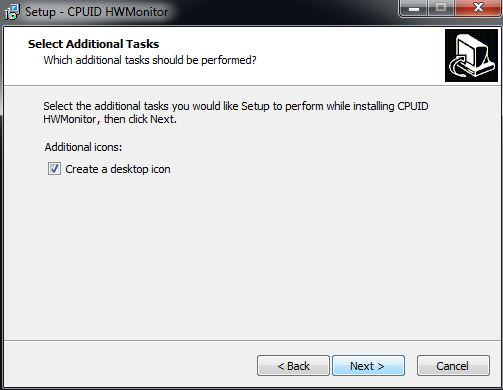This screenshot has width=503, height=390.
Task: Click the computer wizard image in header
Action: pos(471,55)
